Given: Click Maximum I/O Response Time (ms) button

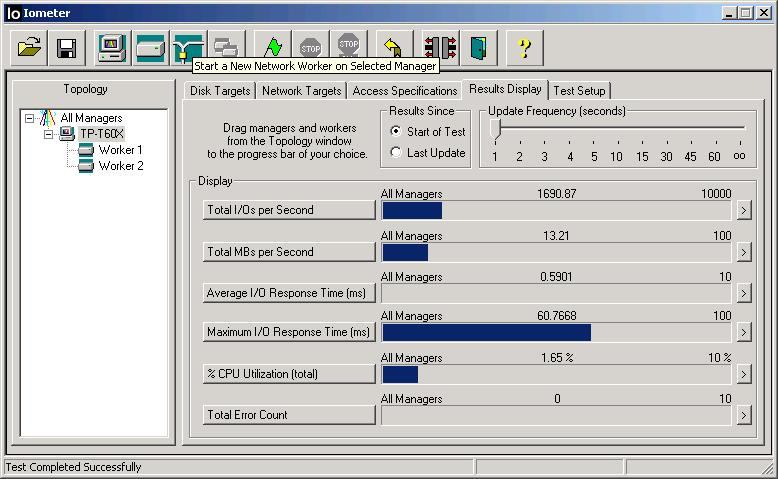Looking at the screenshot, I should (x=289, y=332).
